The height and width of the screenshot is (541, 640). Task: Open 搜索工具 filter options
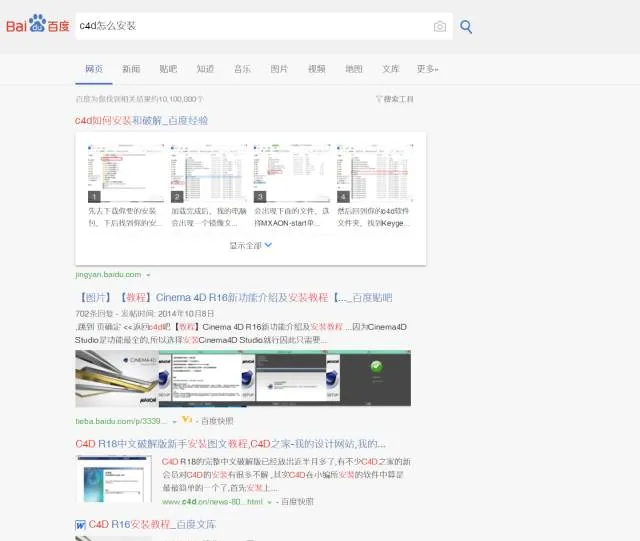(395, 99)
